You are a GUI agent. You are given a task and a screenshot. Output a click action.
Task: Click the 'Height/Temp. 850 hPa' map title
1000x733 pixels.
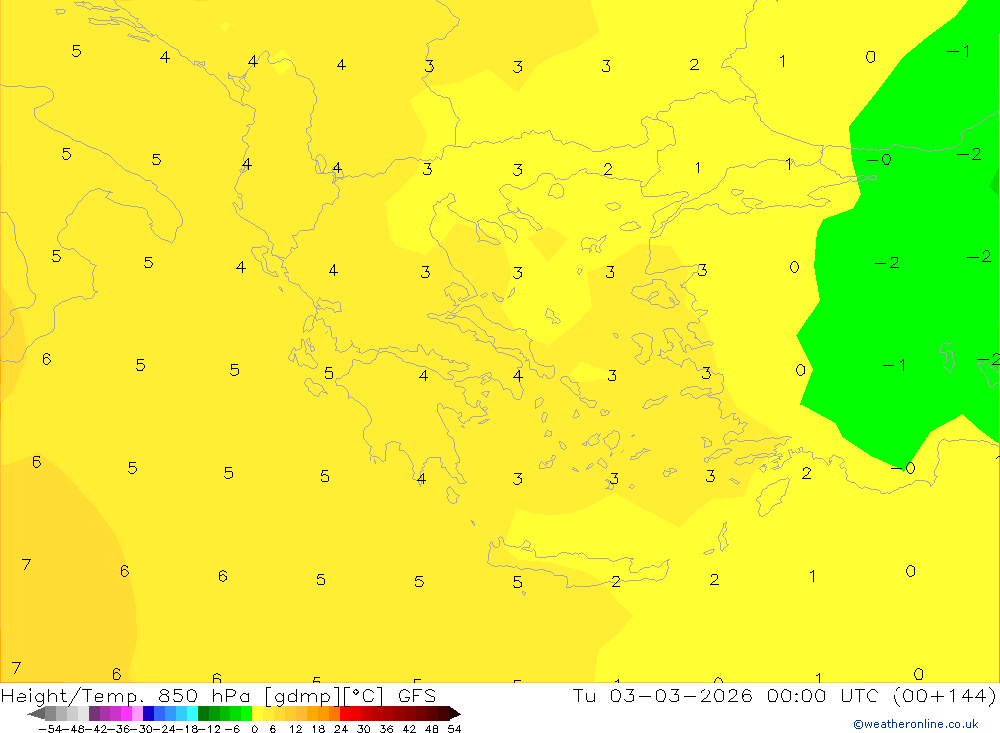pos(126,695)
